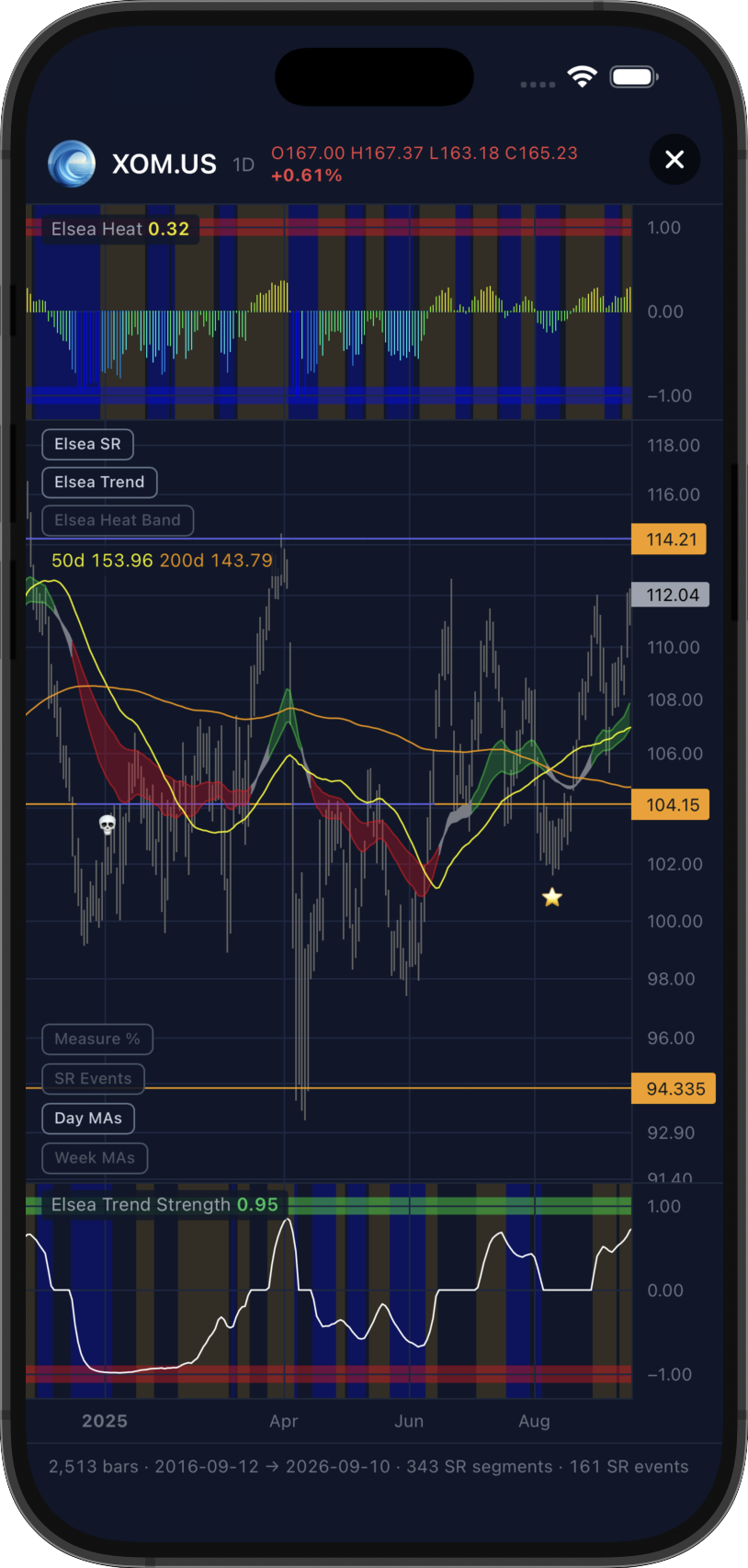Click the +0.61% change value
The height and width of the screenshot is (1568, 748).
(307, 176)
